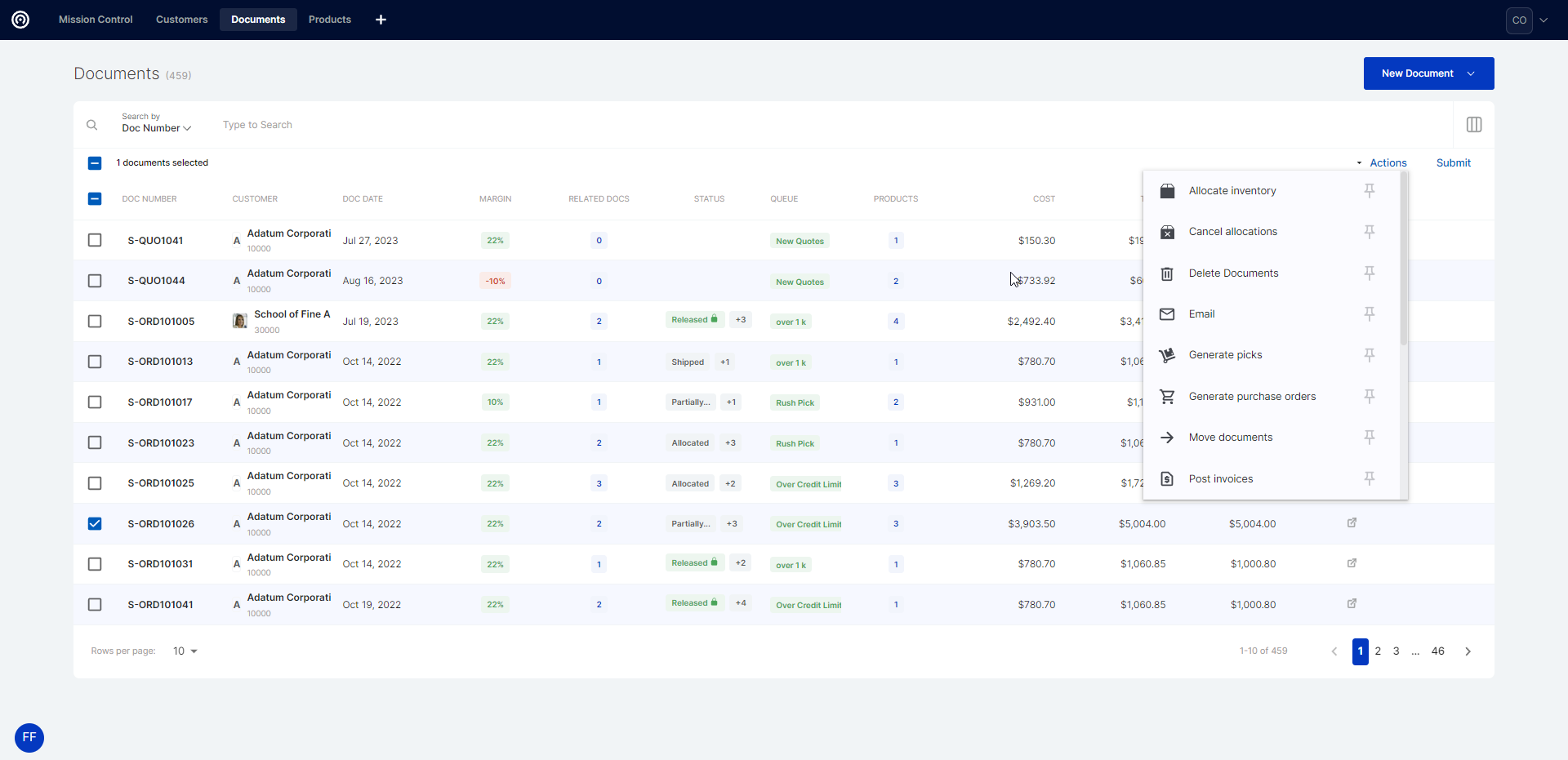Select the S-QUO1041 row checkbox
The image size is (1568, 760).
[95, 240]
